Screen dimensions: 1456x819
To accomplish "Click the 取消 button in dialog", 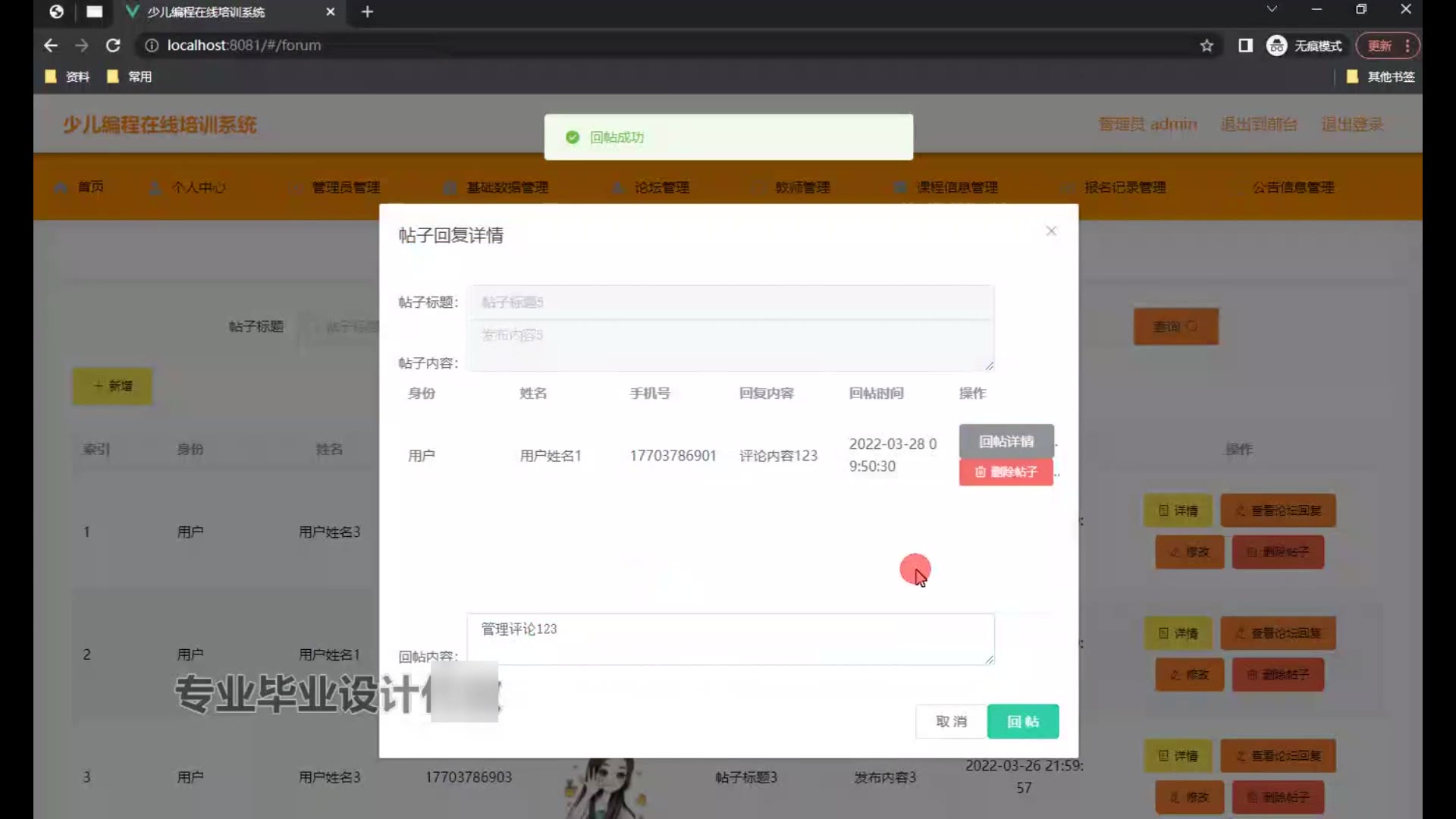I will coord(951,721).
